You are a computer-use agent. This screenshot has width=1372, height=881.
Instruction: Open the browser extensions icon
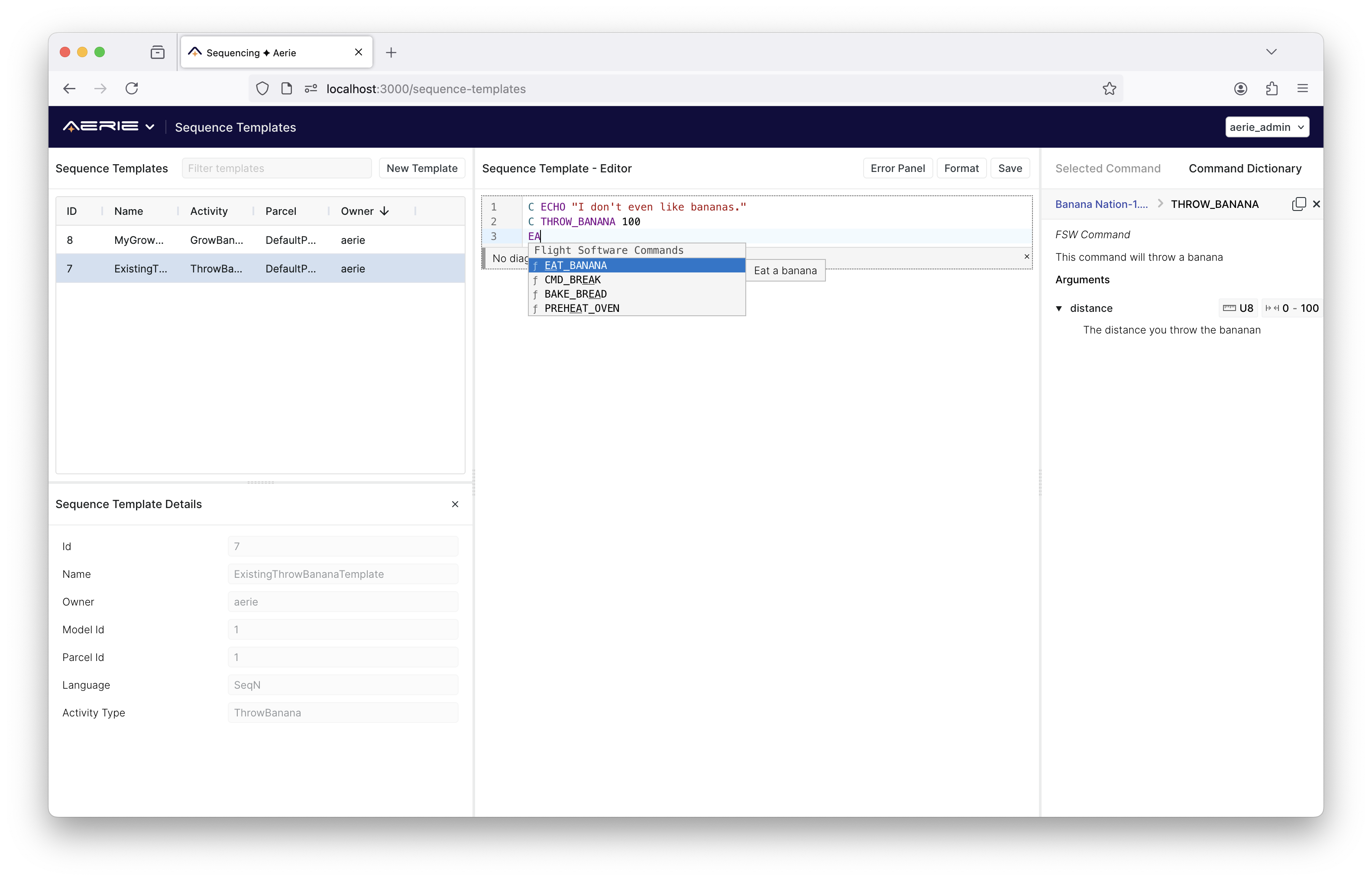(1272, 88)
